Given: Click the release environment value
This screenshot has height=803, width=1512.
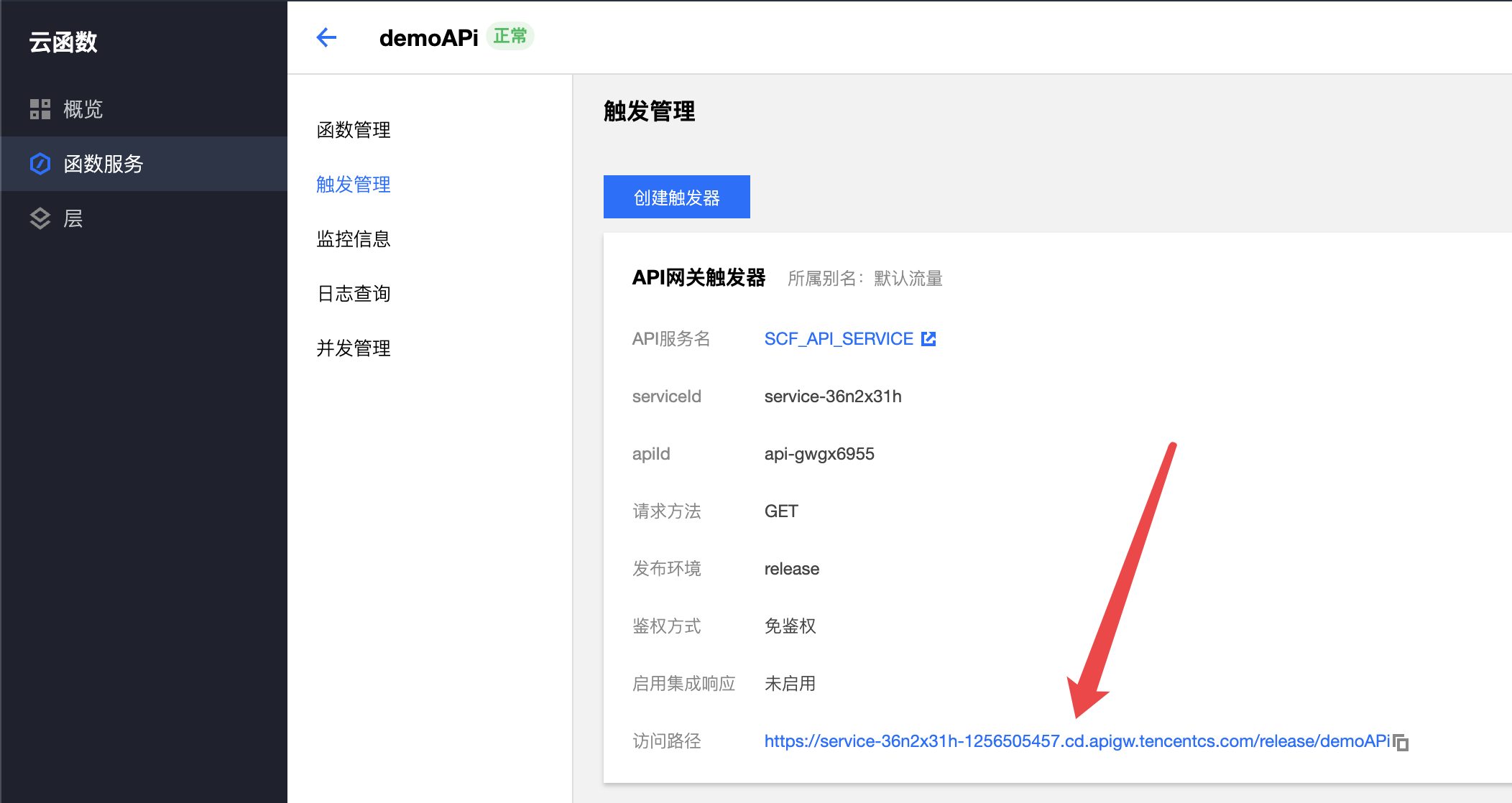Looking at the screenshot, I should point(792,569).
